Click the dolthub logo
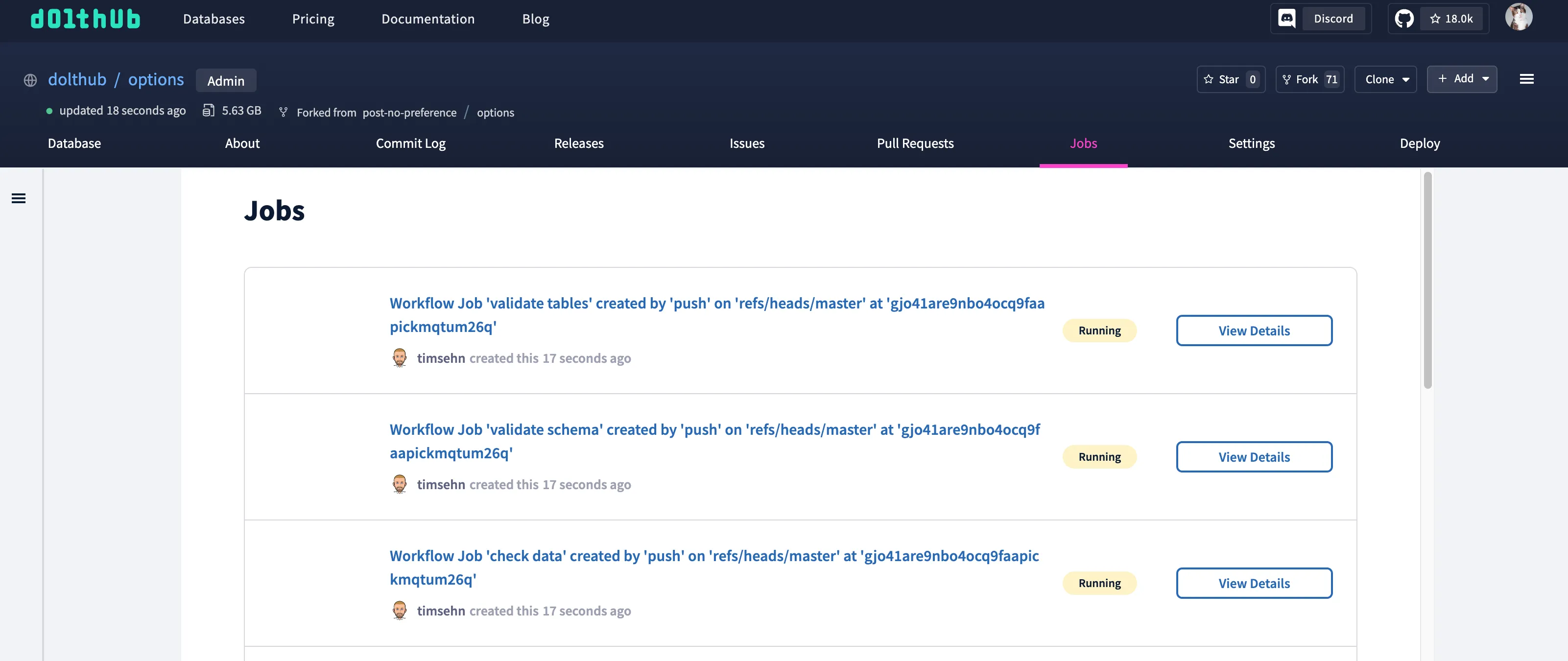Screen dimensions: 1568x661 pyautogui.click(x=85, y=18)
